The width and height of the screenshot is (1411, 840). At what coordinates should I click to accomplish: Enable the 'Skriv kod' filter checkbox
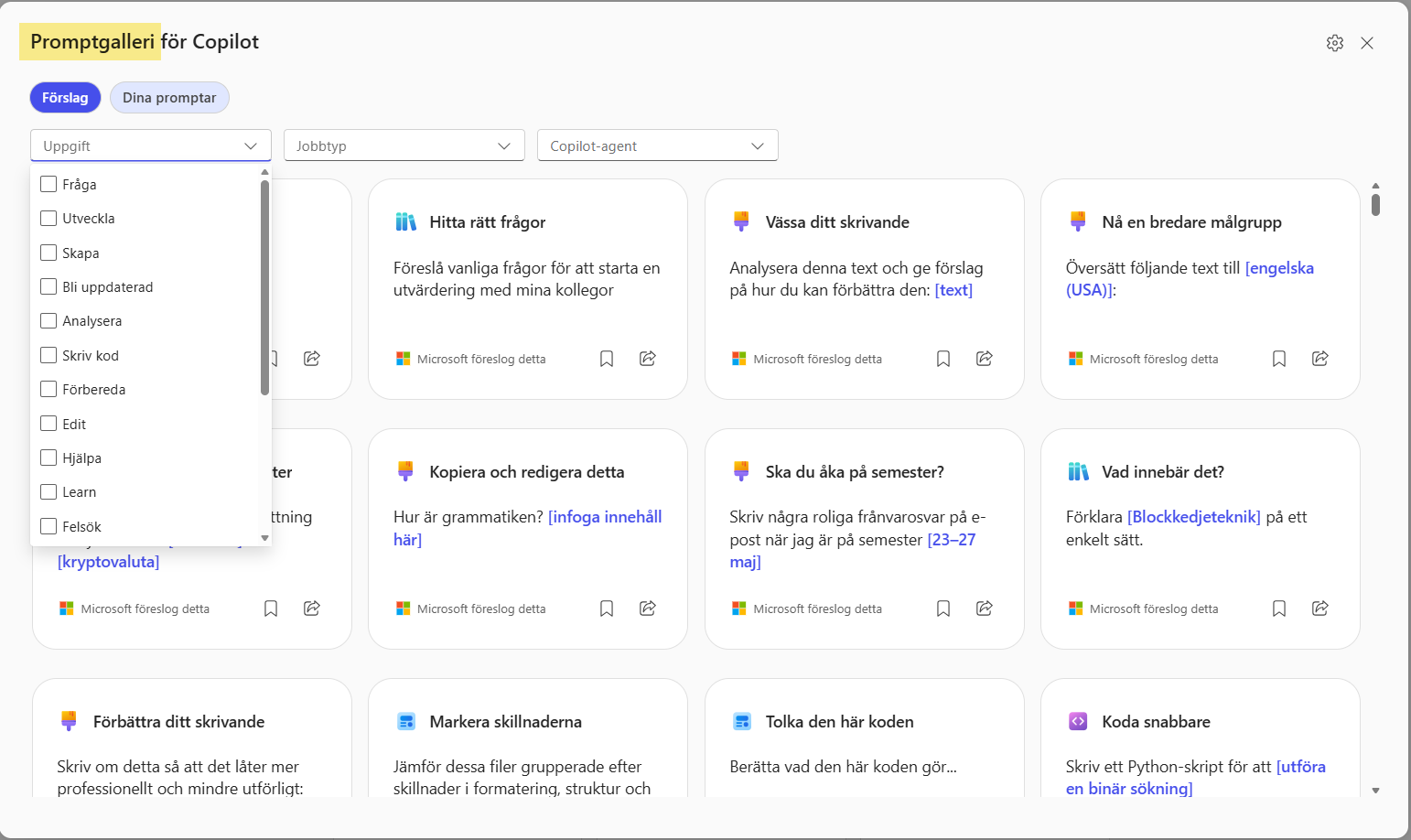(49, 356)
